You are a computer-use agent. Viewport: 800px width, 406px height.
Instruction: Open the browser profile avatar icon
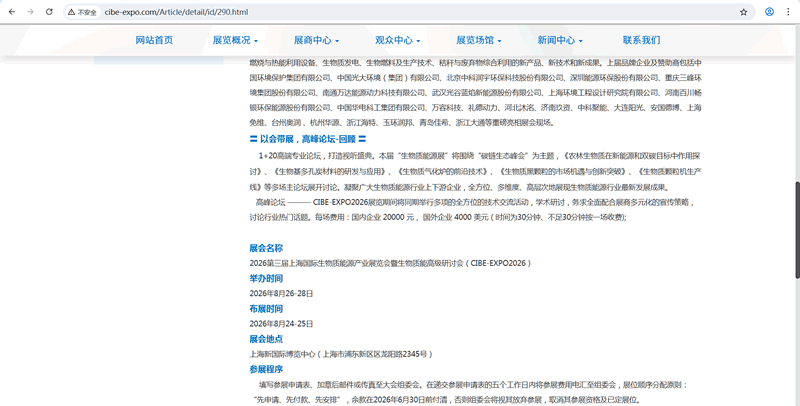click(768, 12)
